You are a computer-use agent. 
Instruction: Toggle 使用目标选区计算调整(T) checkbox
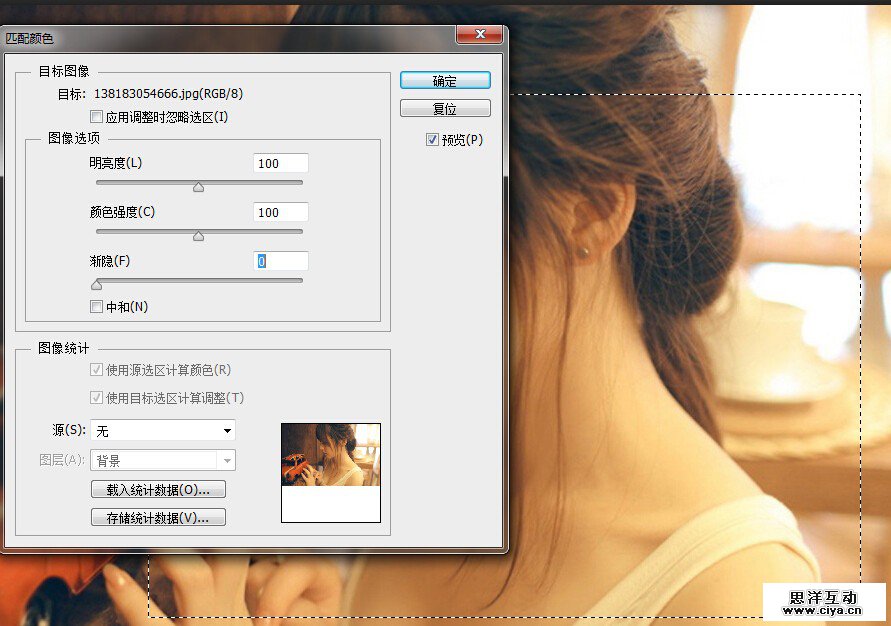pos(97,398)
